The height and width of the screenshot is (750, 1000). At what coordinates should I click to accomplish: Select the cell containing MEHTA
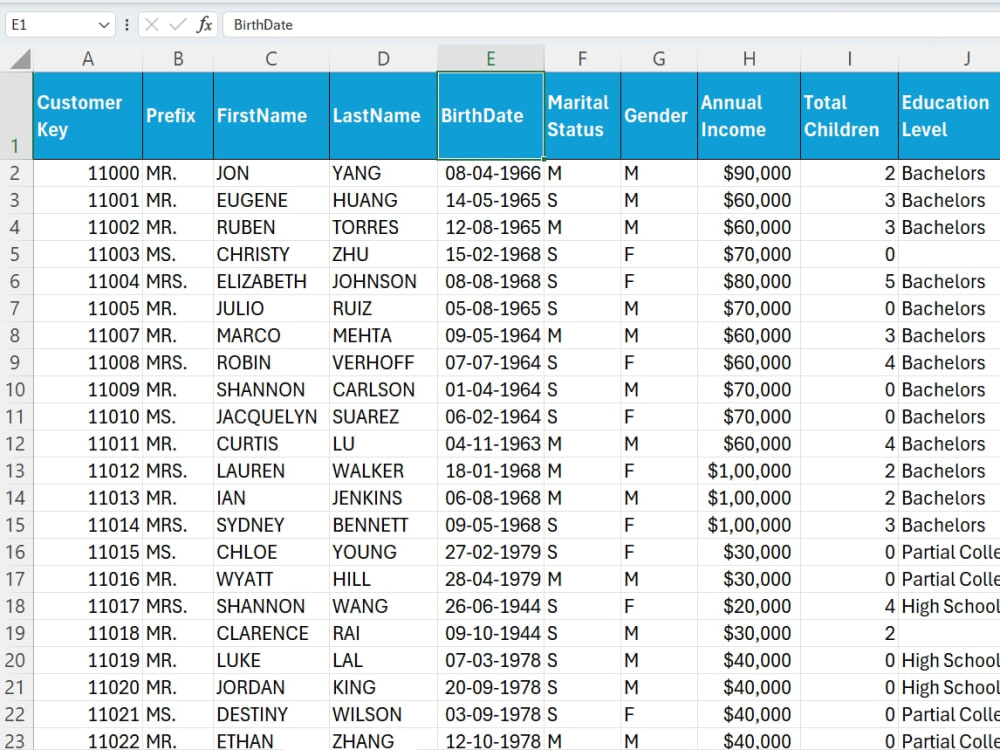click(x=383, y=335)
